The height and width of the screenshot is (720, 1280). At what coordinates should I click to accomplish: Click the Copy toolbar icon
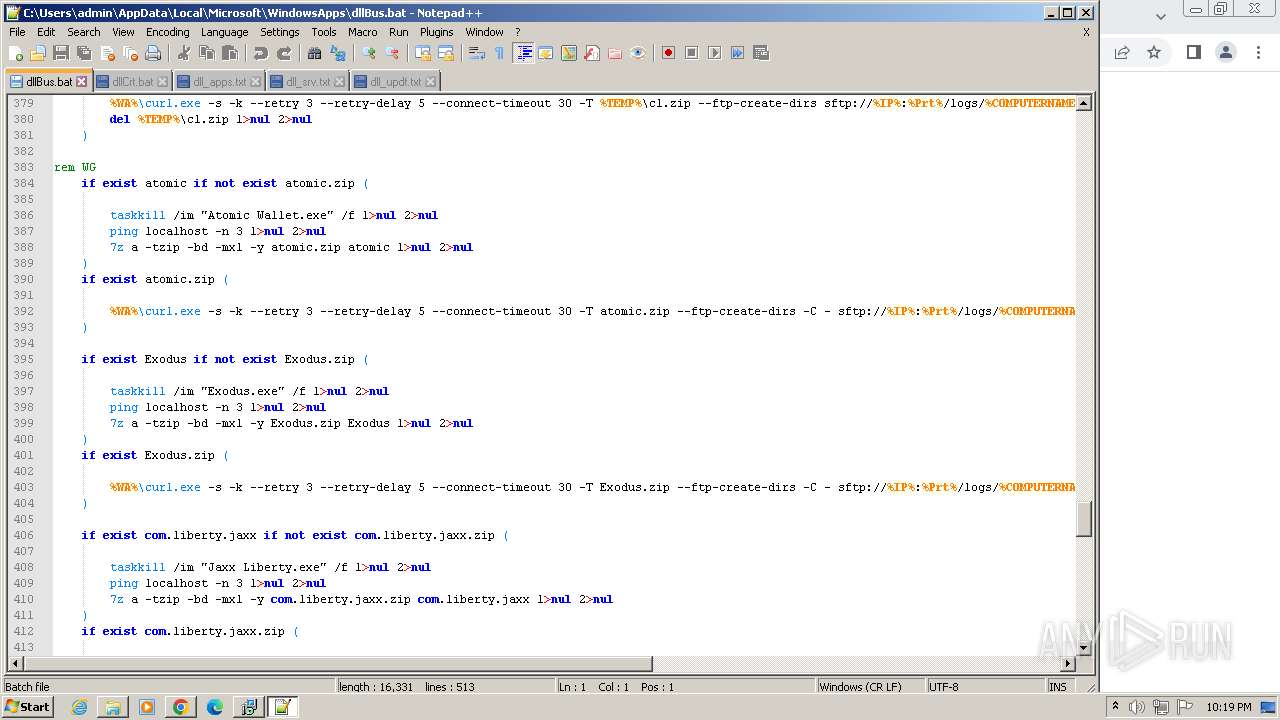[x=206, y=53]
